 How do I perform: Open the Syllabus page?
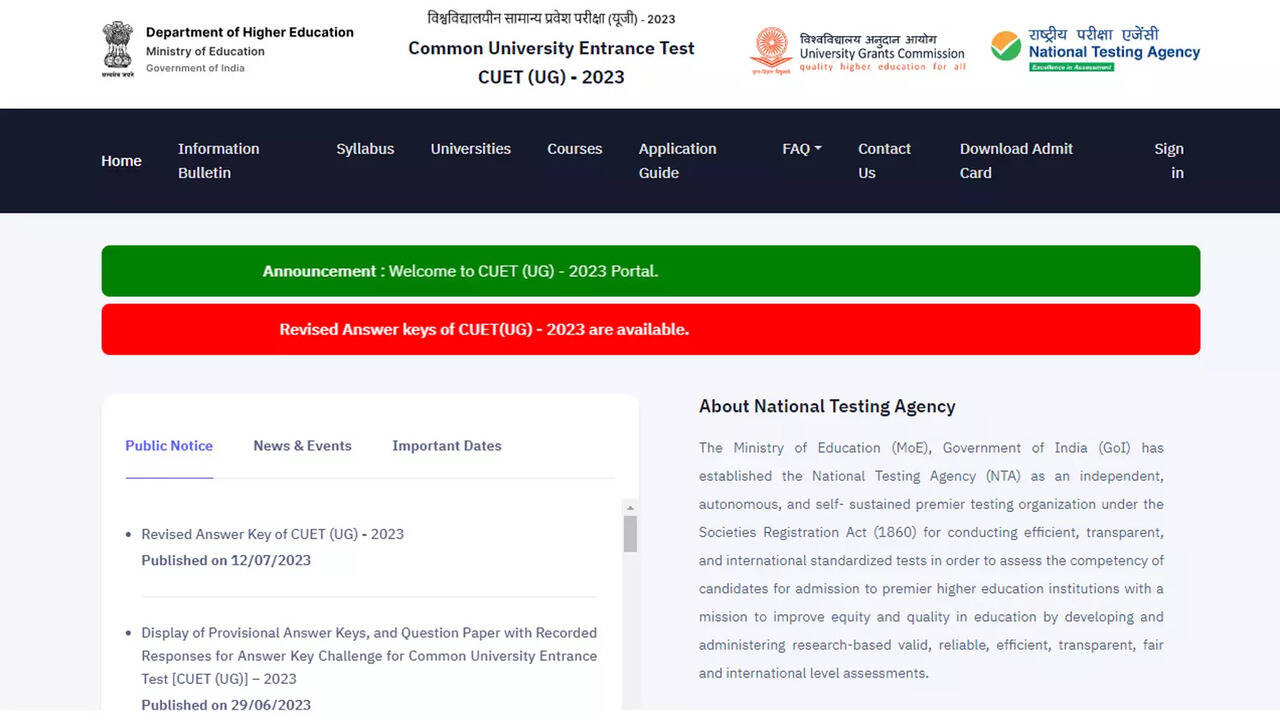coord(365,149)
